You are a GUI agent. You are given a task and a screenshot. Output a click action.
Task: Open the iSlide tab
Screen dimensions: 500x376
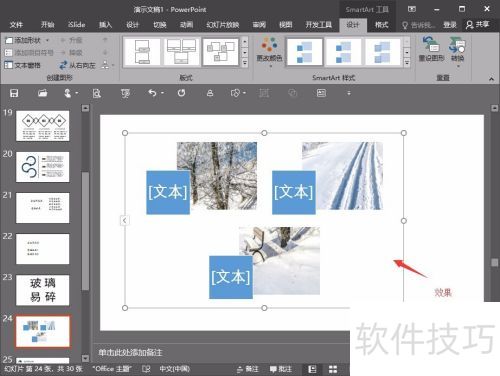click(76, 25)
